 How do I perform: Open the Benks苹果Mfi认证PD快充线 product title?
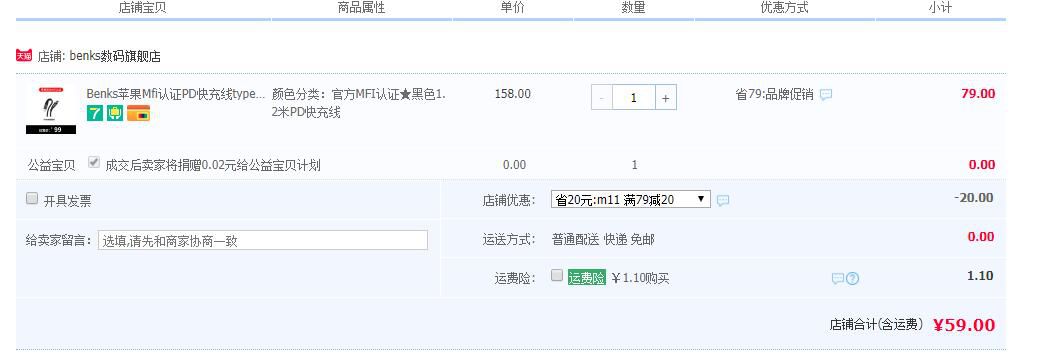pyautogui.click(x=176, y=94)
